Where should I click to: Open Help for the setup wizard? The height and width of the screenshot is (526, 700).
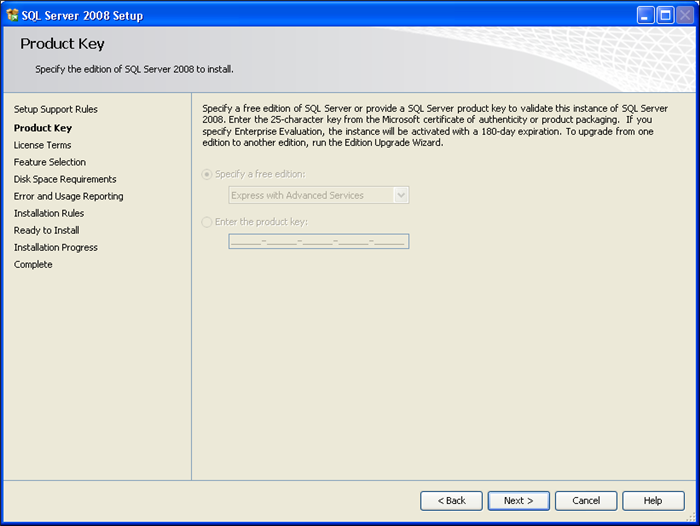click(x=653, y=501)
